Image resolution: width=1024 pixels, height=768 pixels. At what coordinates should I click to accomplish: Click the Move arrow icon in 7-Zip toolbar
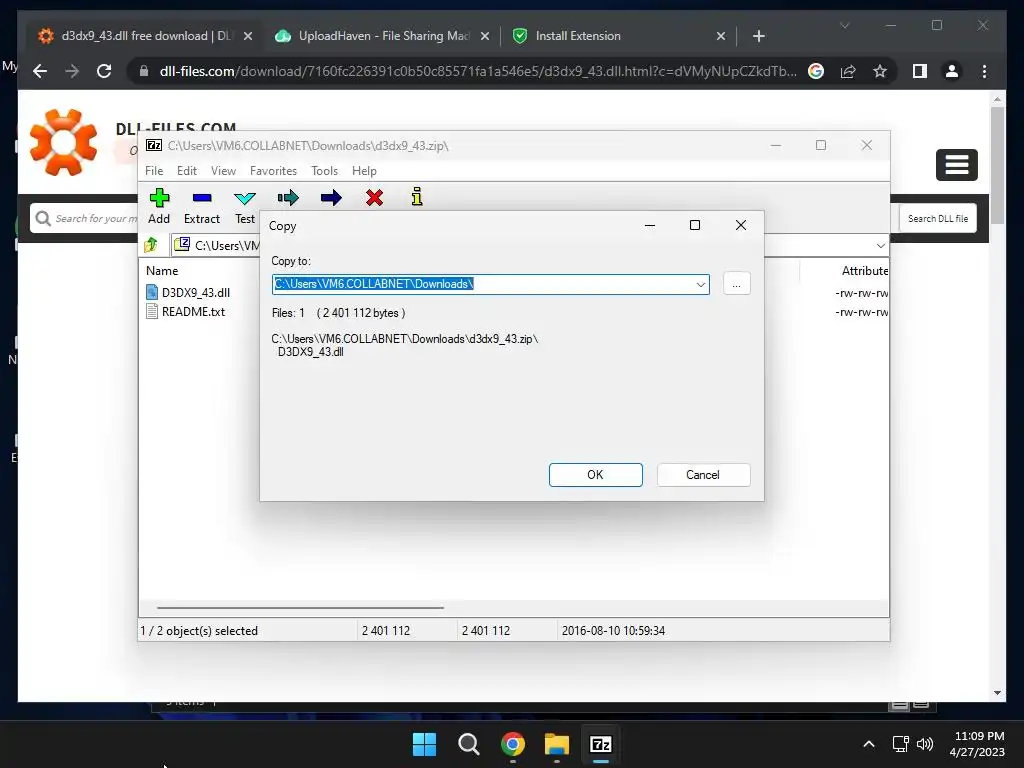point(331,198)
